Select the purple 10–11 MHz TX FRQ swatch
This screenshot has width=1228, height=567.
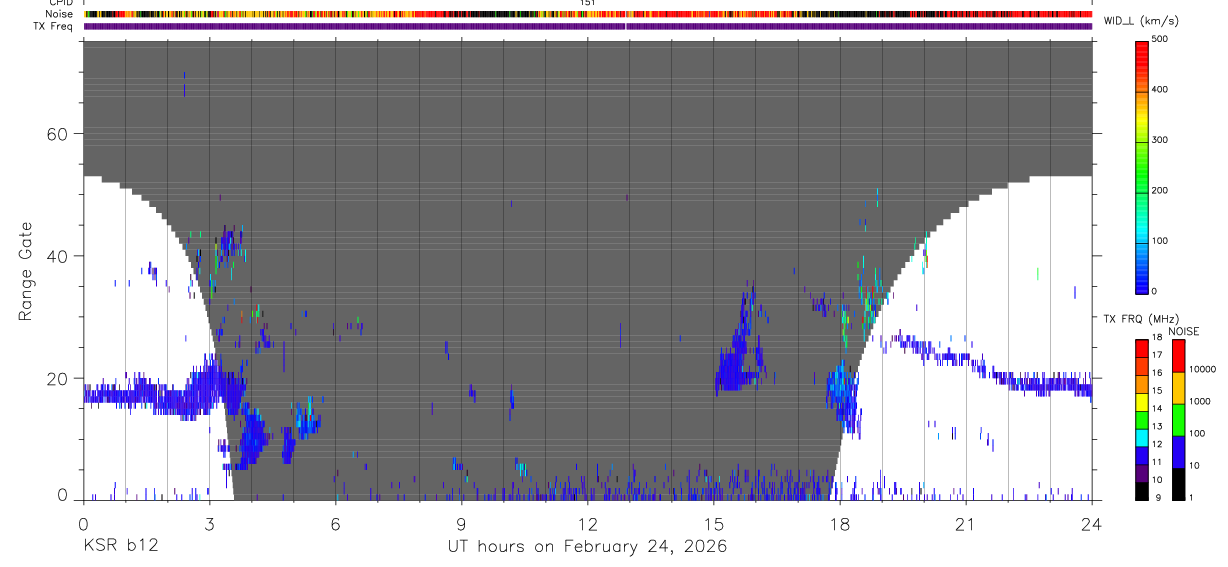[1141, 474]
